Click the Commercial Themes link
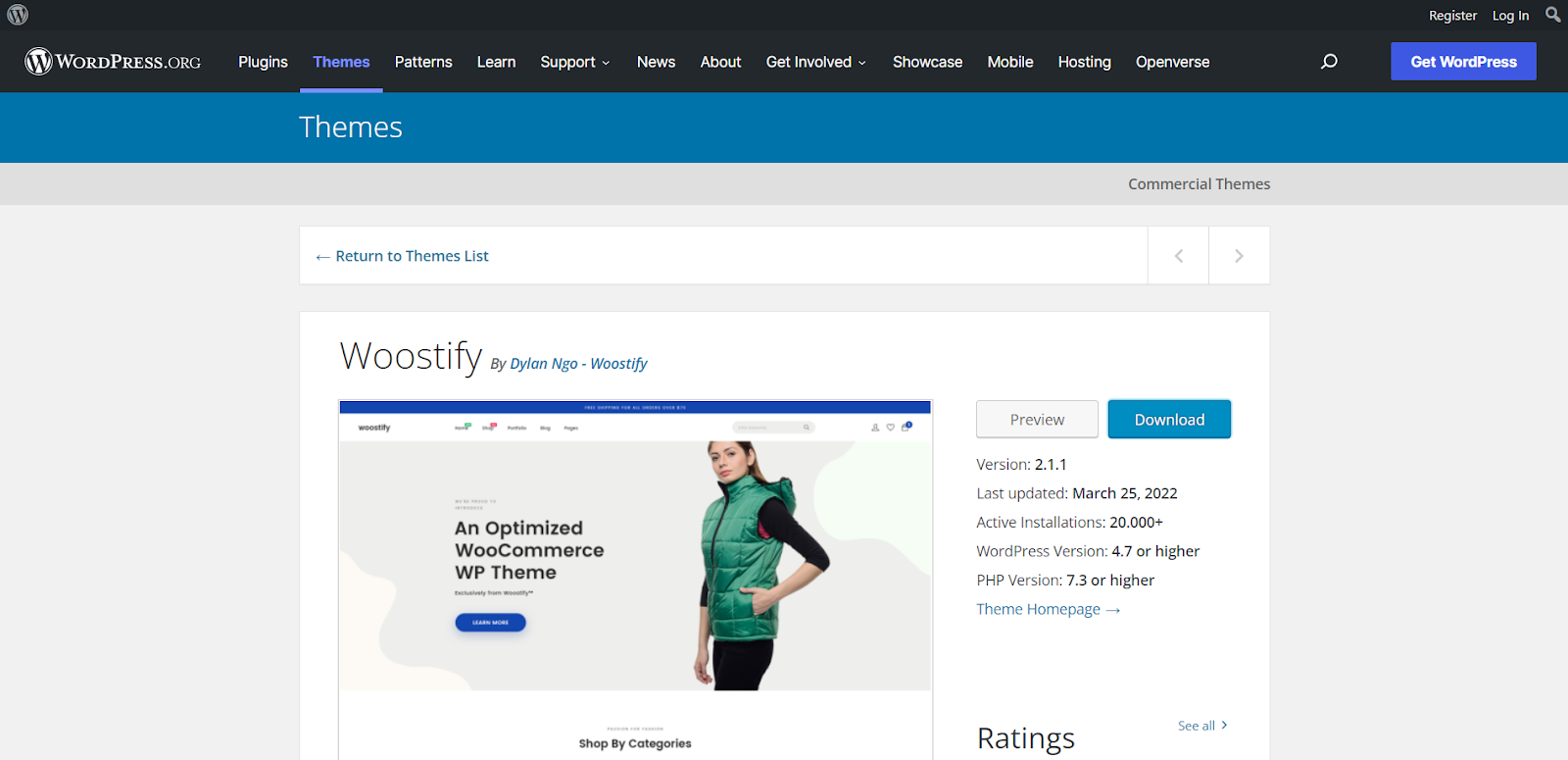Viewport: 1568px width, 760px height. [x=1199, y=184]
